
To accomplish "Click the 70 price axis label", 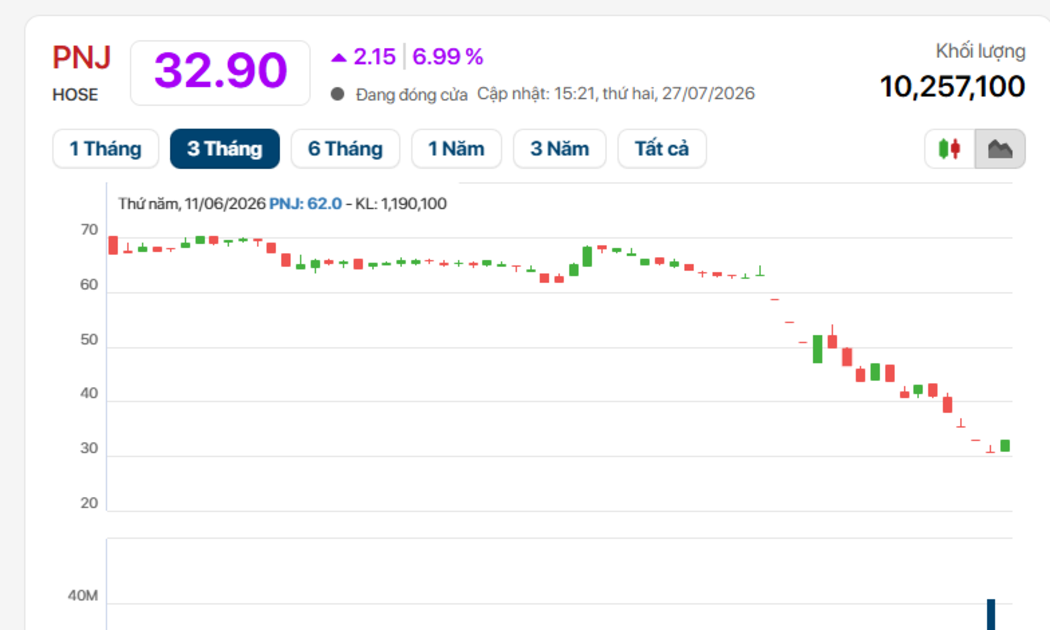I will (89, 230).
